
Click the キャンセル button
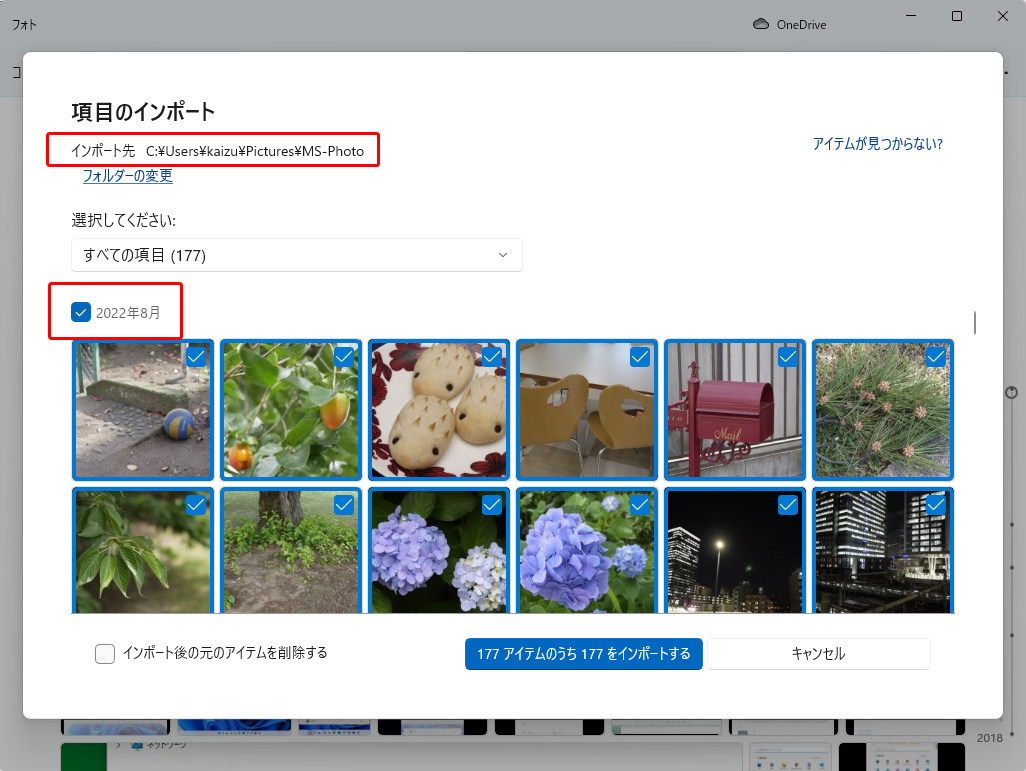819,654
